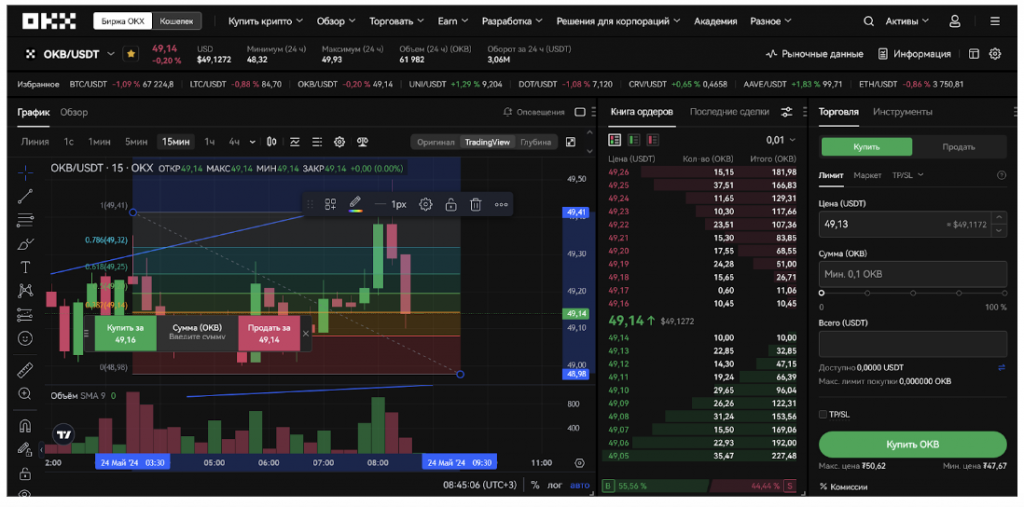Open the user profile icon
The image size is (1024, 507).
955,21
